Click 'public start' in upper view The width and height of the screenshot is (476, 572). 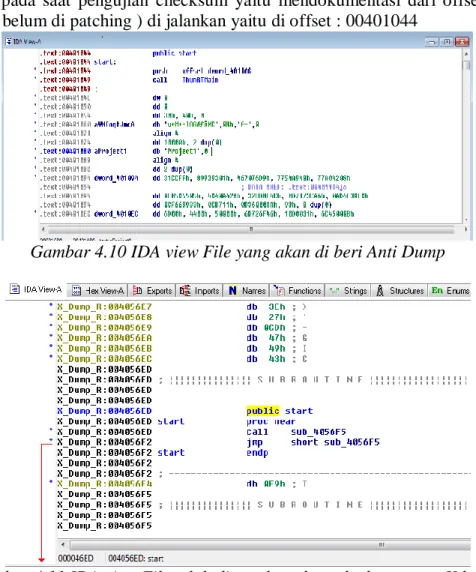coord(174,53)
